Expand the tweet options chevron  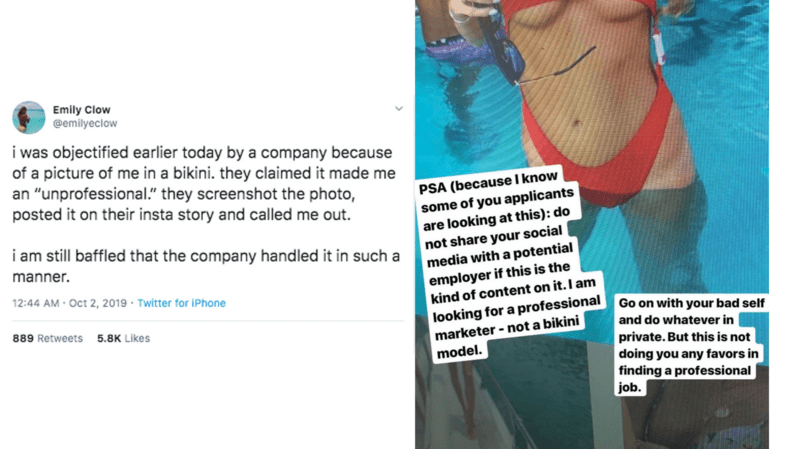pyautogui.click(x=398, y=108)
